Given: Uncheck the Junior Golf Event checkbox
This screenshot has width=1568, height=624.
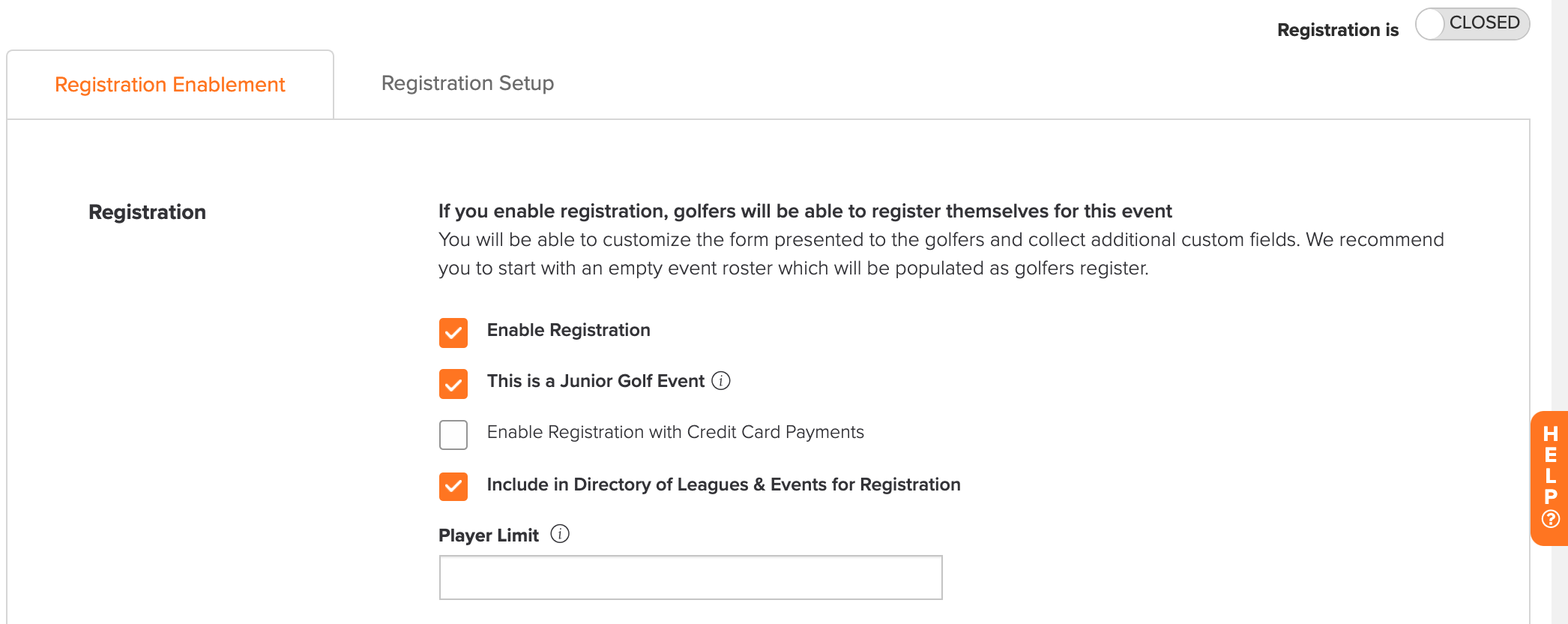Looking at the screenshot, I should [x=453, y=384].
